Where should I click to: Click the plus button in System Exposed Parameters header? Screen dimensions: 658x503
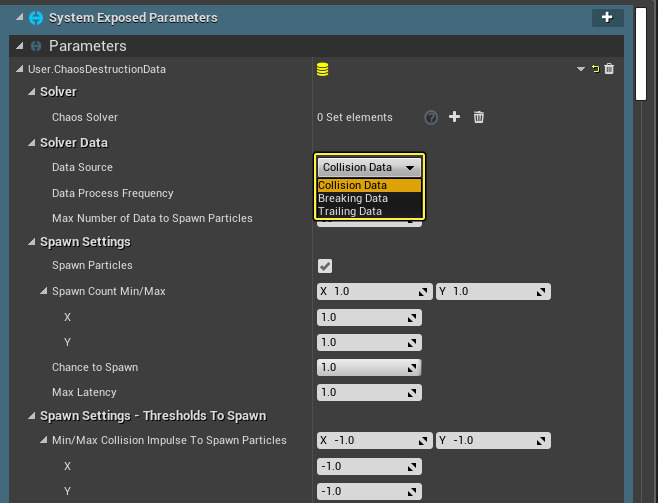coord(607,18)
